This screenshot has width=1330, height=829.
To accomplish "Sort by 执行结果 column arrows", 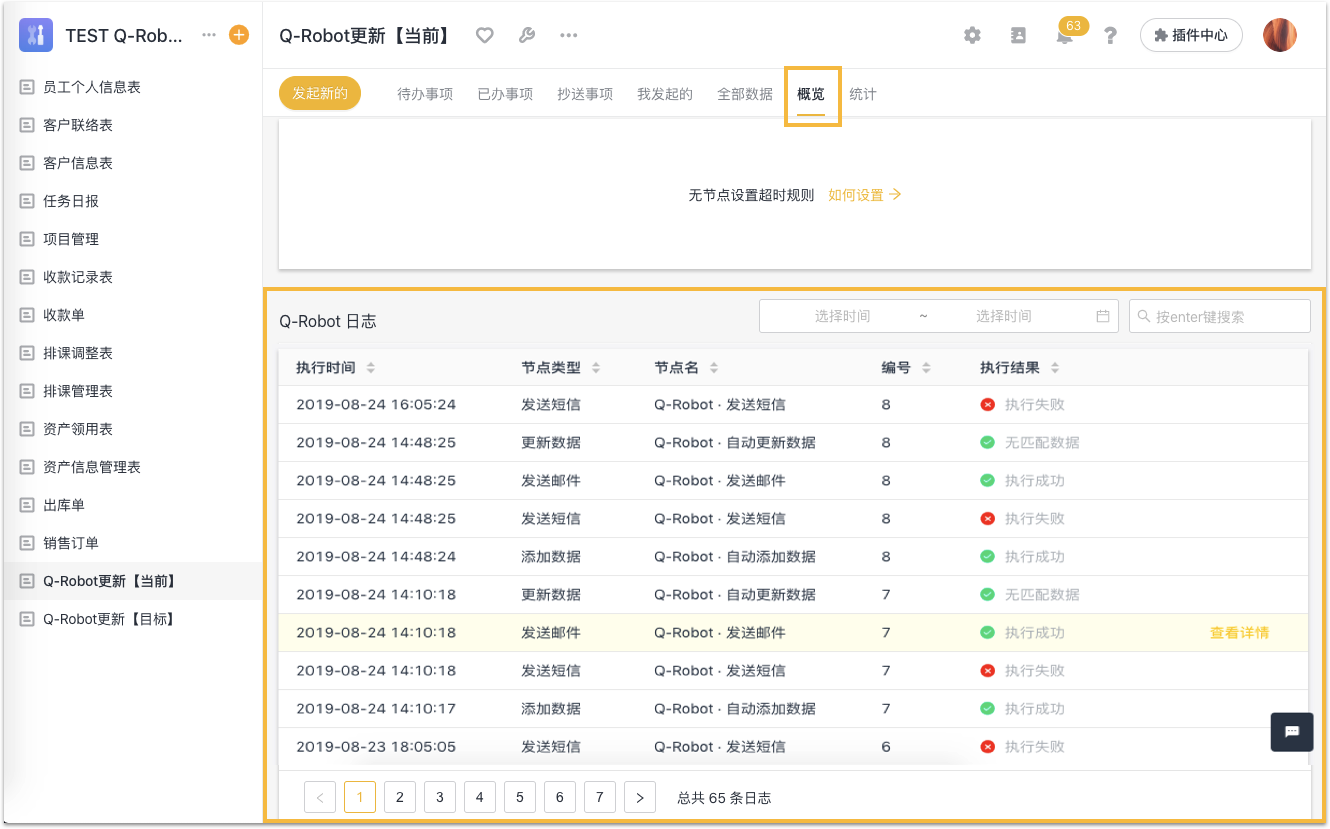I will tap(1055, 368).
